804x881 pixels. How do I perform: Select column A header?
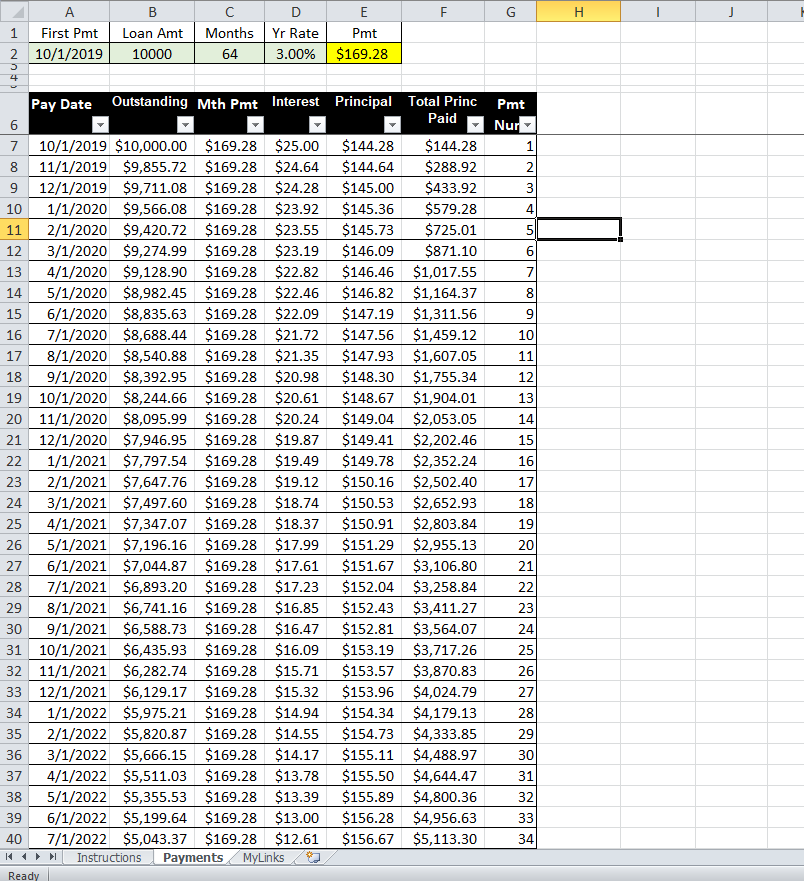(x=69, y=12)
